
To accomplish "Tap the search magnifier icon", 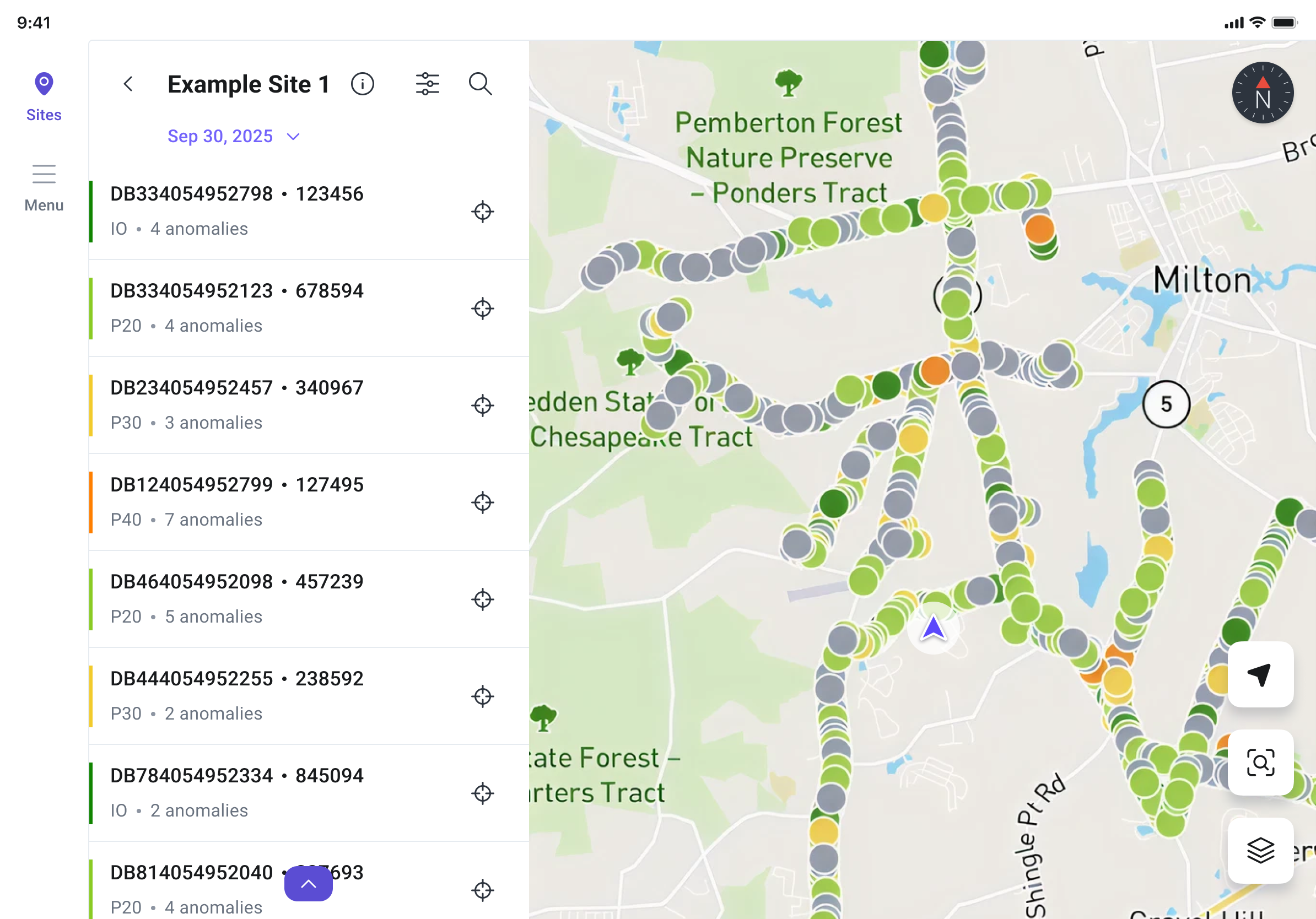I will [481, 84].
